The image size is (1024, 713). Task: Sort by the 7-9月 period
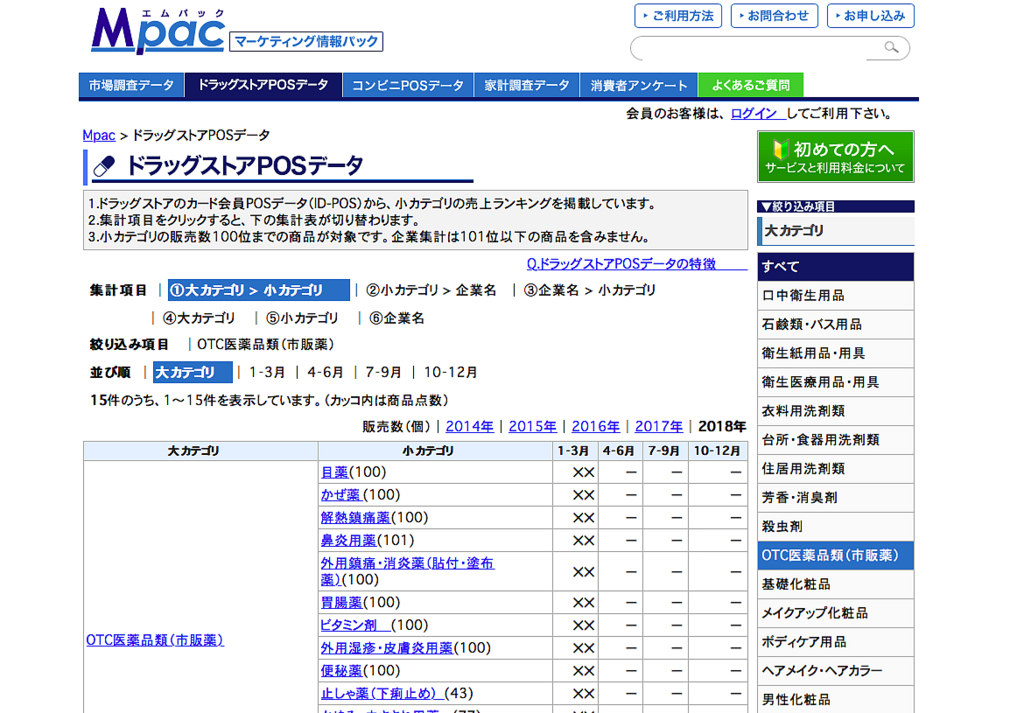[x=383, y=372]
